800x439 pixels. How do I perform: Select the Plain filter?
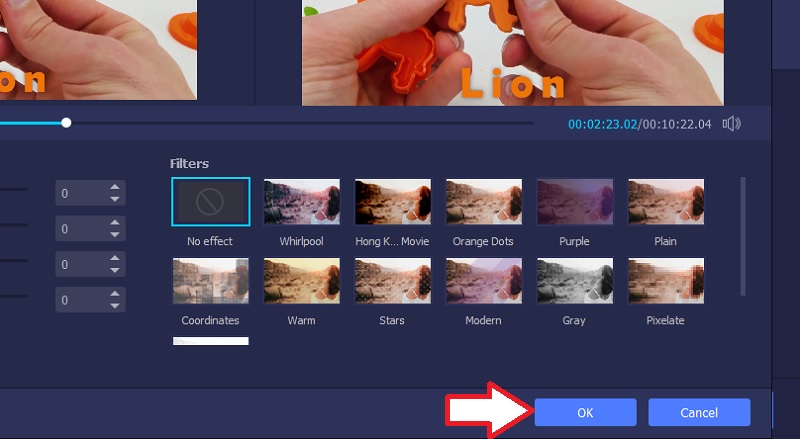(x=666, y=202)
